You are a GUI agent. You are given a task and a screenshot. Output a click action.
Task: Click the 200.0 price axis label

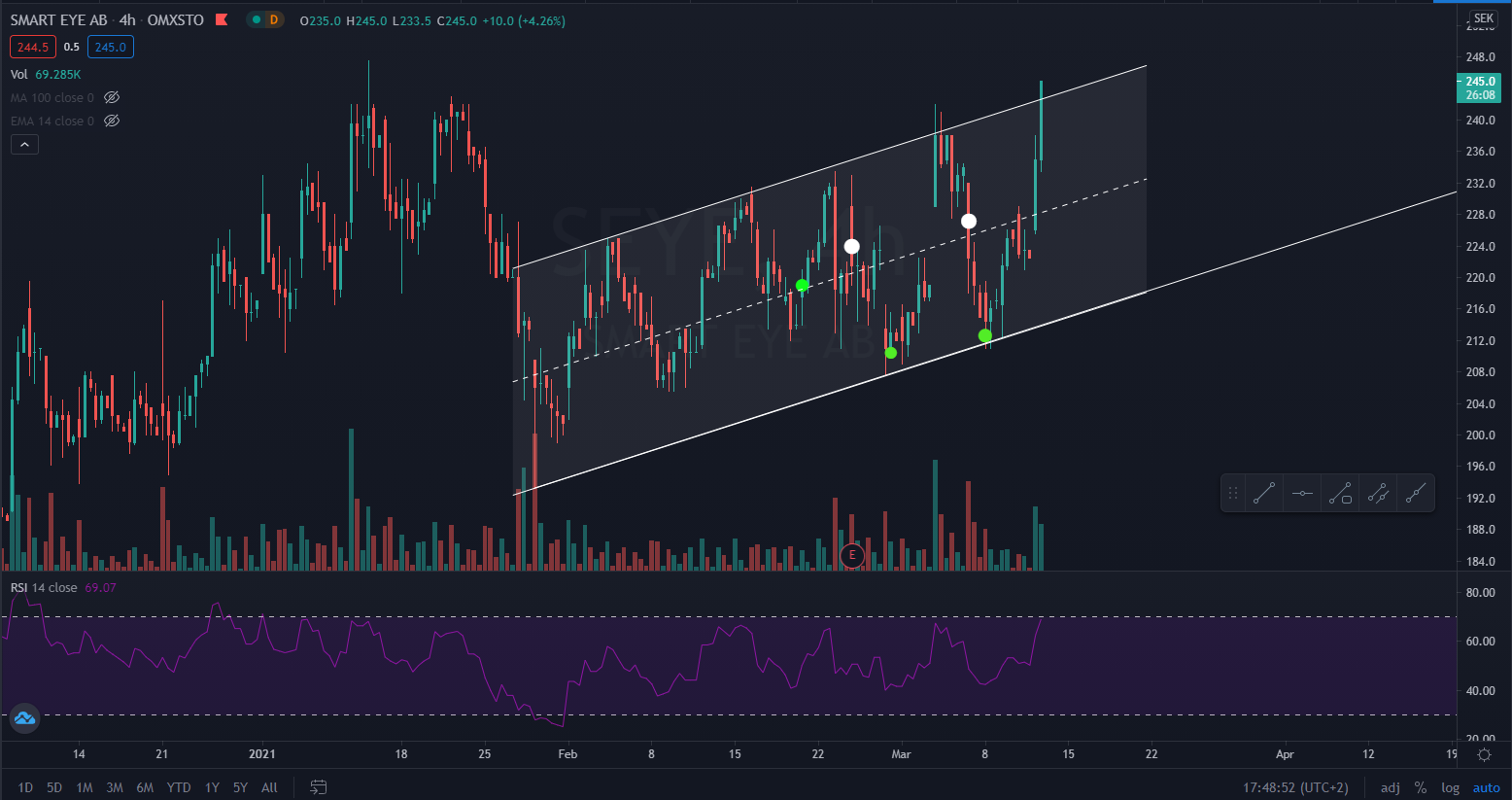[1480, 435]
